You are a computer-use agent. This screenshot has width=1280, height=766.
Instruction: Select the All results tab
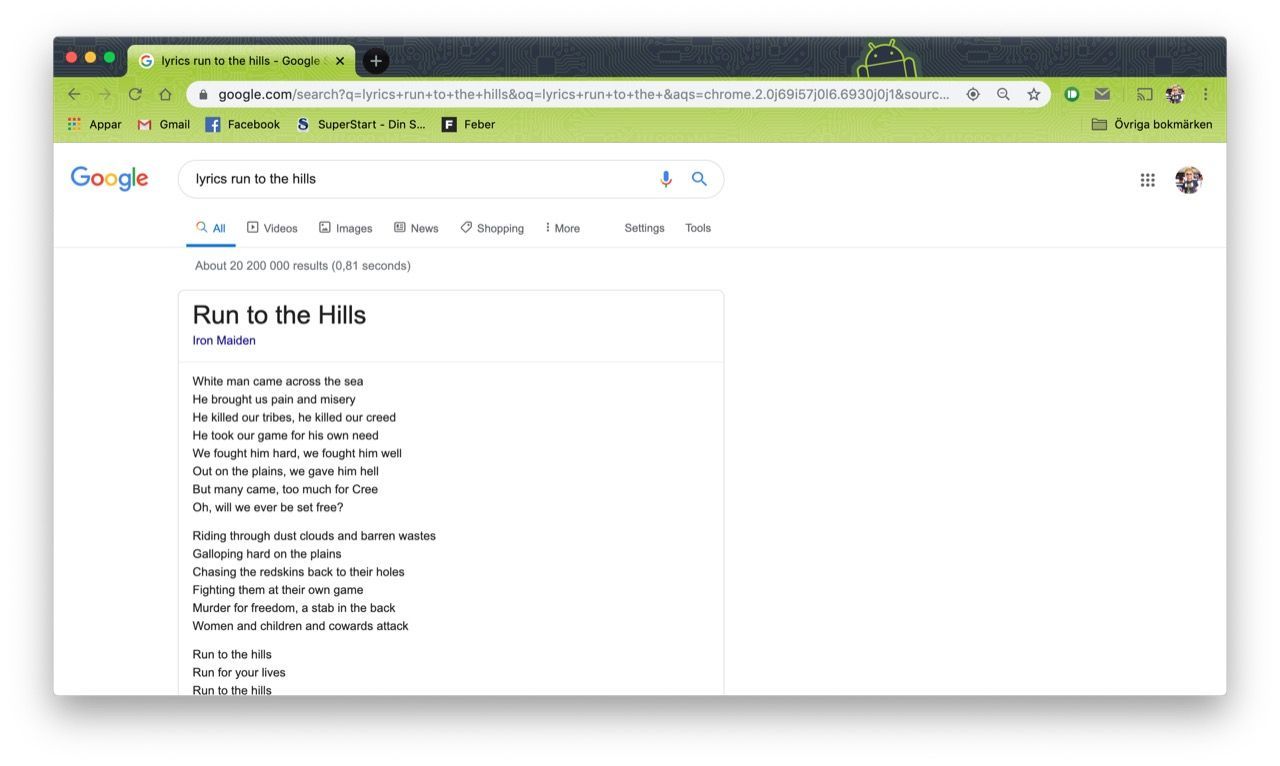point(211,228)
